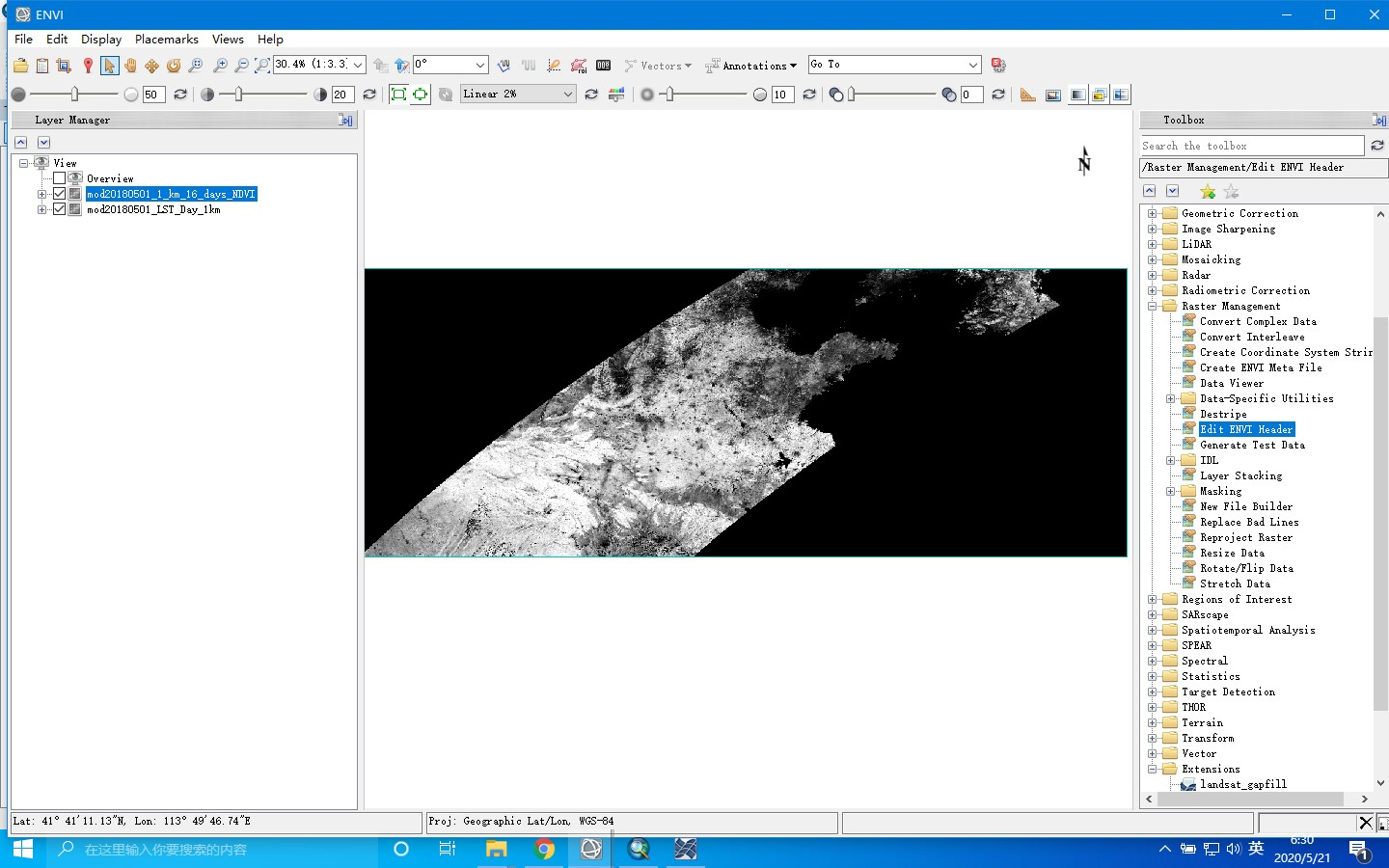1389x868 pixels.
Task: Select the Pan hand tool
Action: [x=130, y=66]
